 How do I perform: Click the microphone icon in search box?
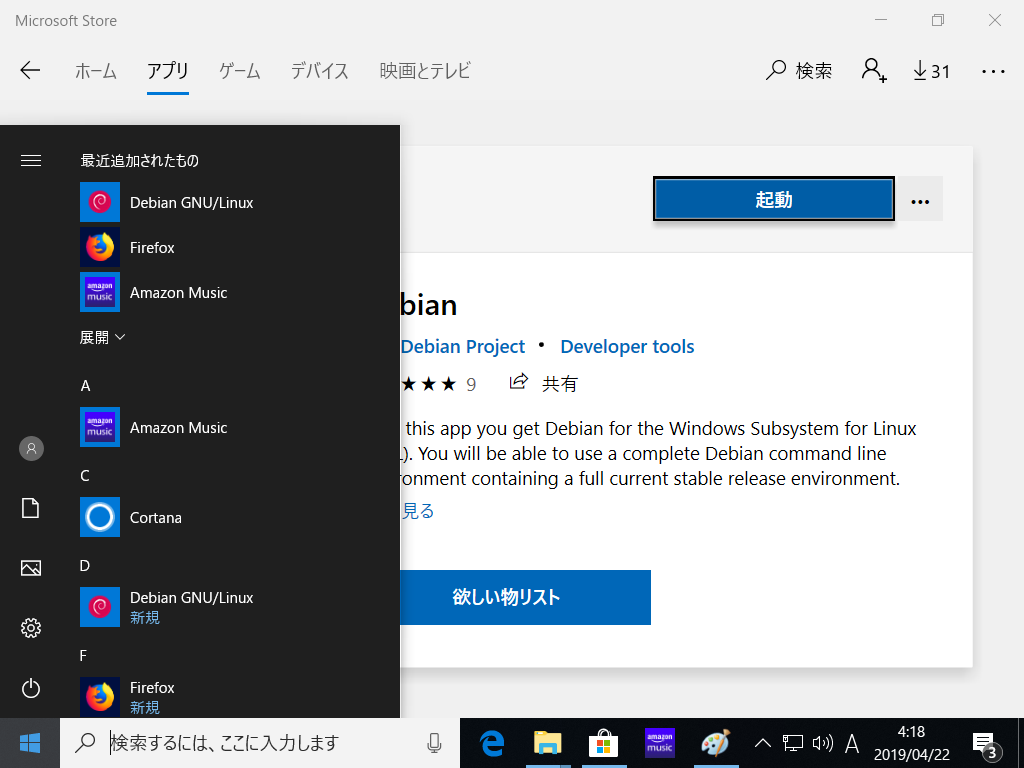[434, 743]
